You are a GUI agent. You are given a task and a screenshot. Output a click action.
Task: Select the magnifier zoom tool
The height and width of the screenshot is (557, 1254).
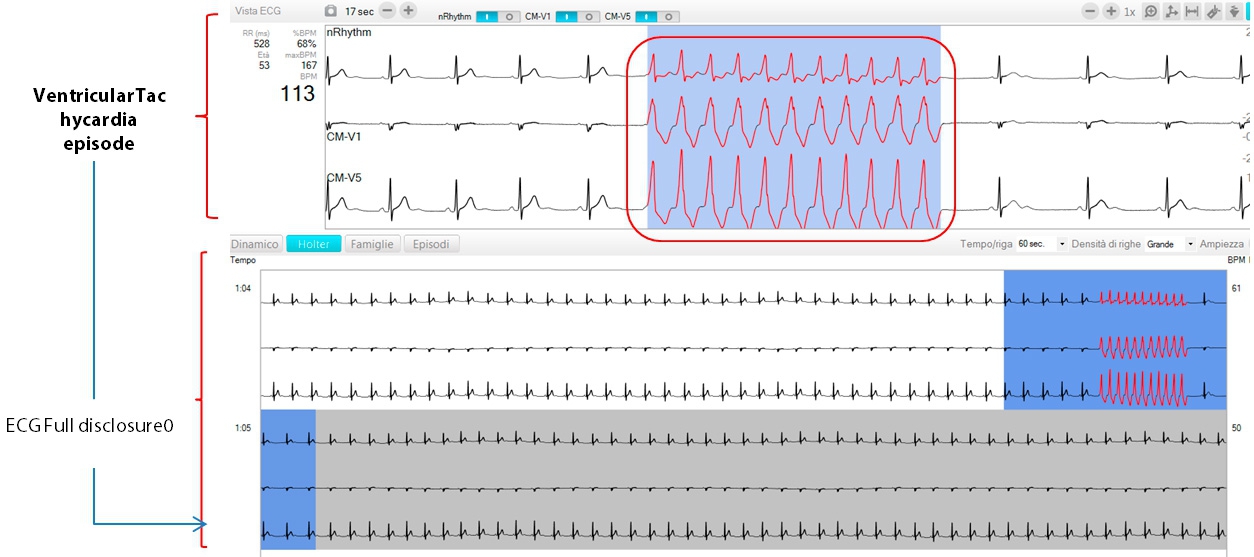tap(1151, 12)
